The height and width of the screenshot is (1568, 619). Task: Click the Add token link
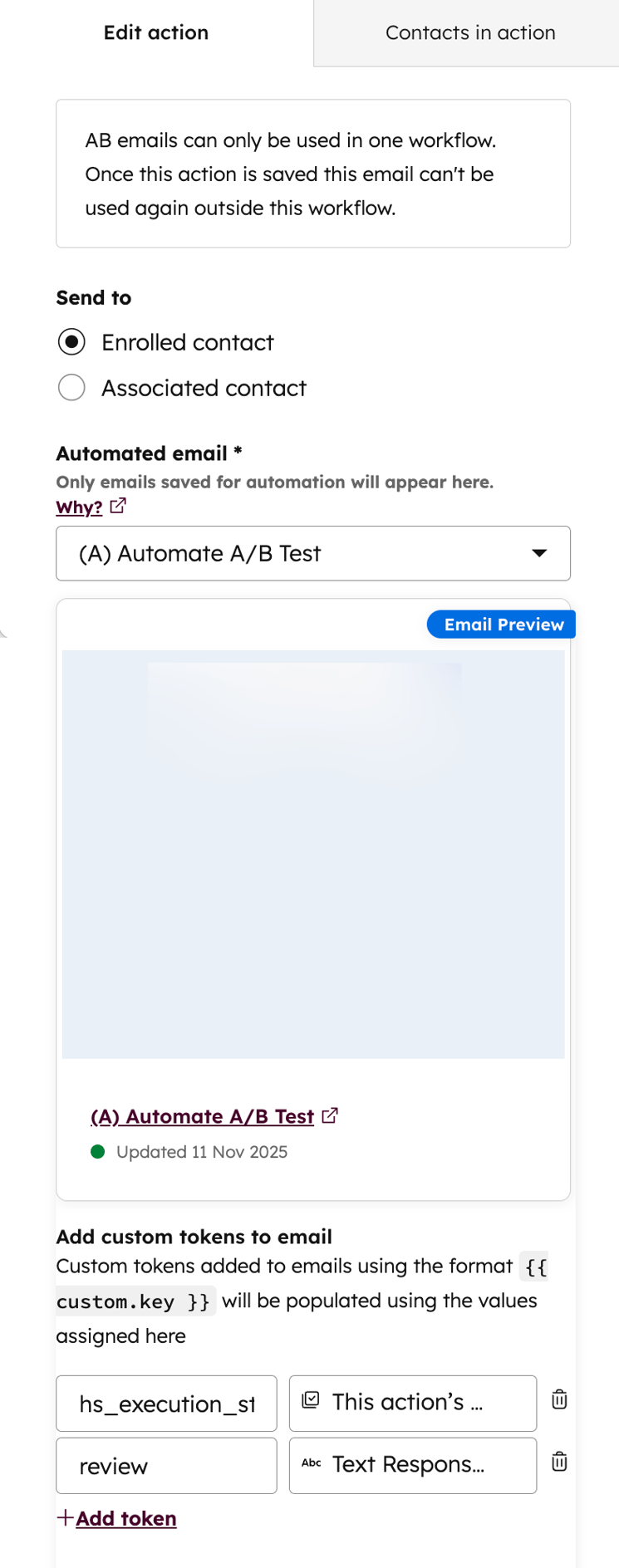[126, 1518]
